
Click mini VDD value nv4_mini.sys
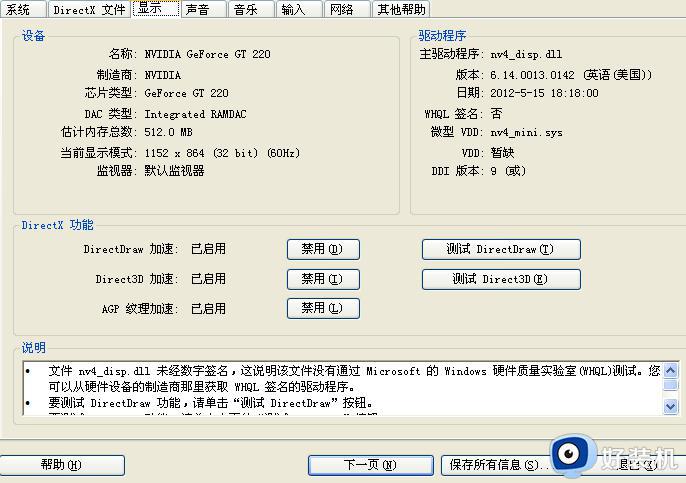pyautogui.click(x=526, y=132)
